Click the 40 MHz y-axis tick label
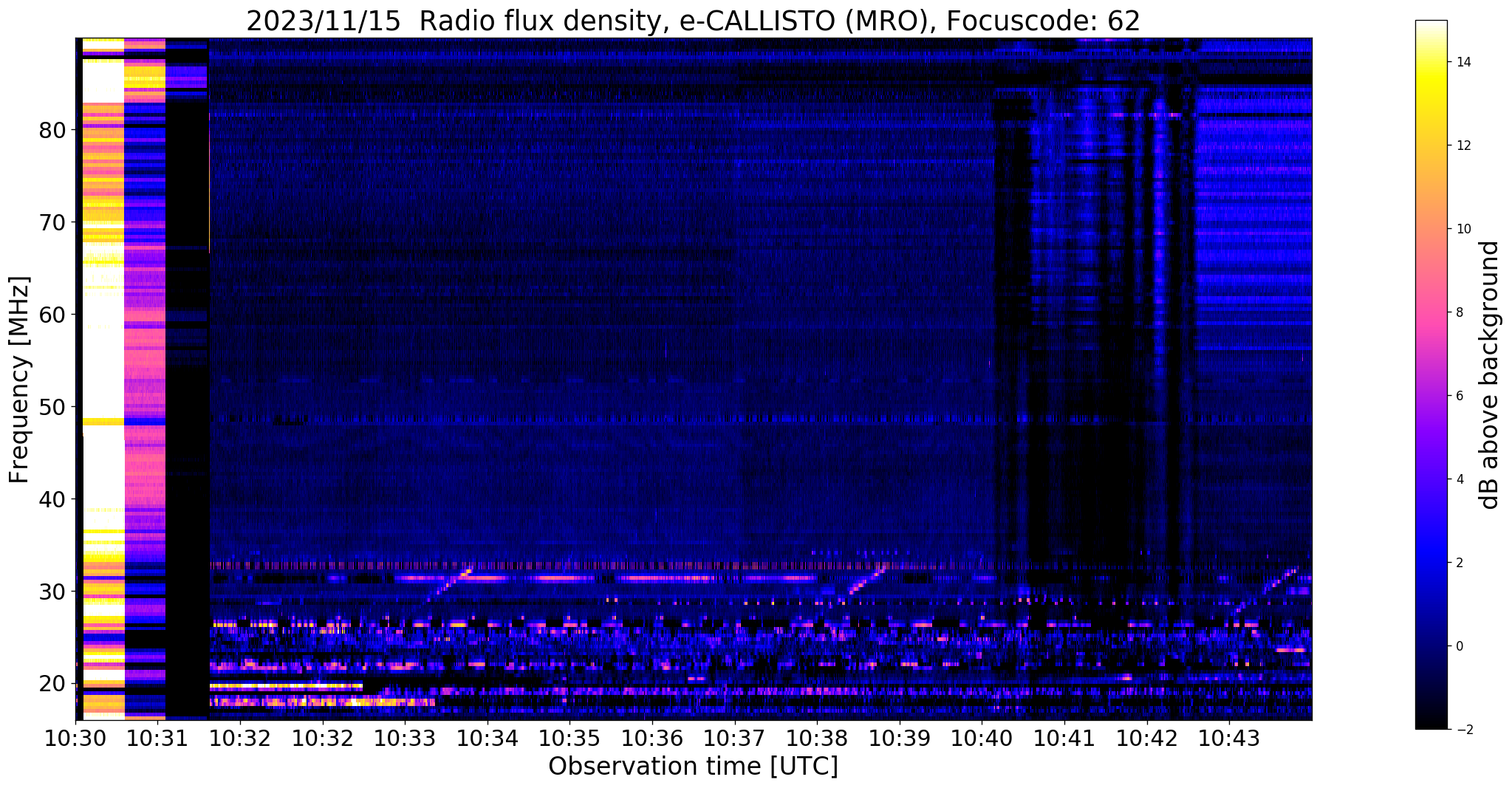Screen dimensions: 1512x788 (53, 499)
